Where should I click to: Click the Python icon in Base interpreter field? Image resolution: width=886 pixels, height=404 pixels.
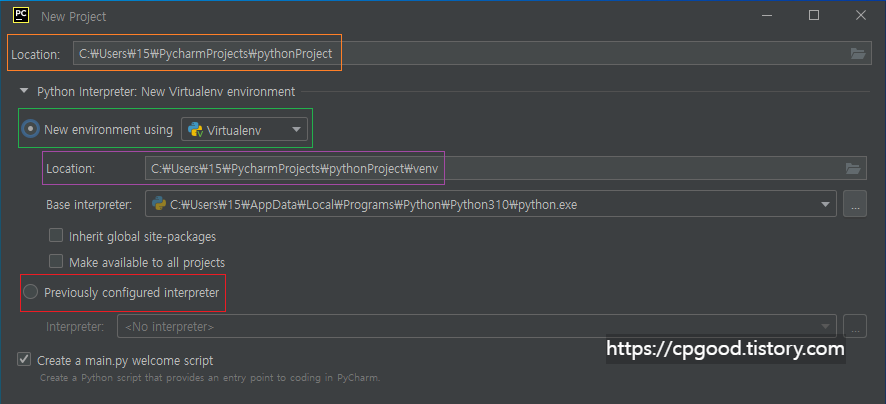159,203
